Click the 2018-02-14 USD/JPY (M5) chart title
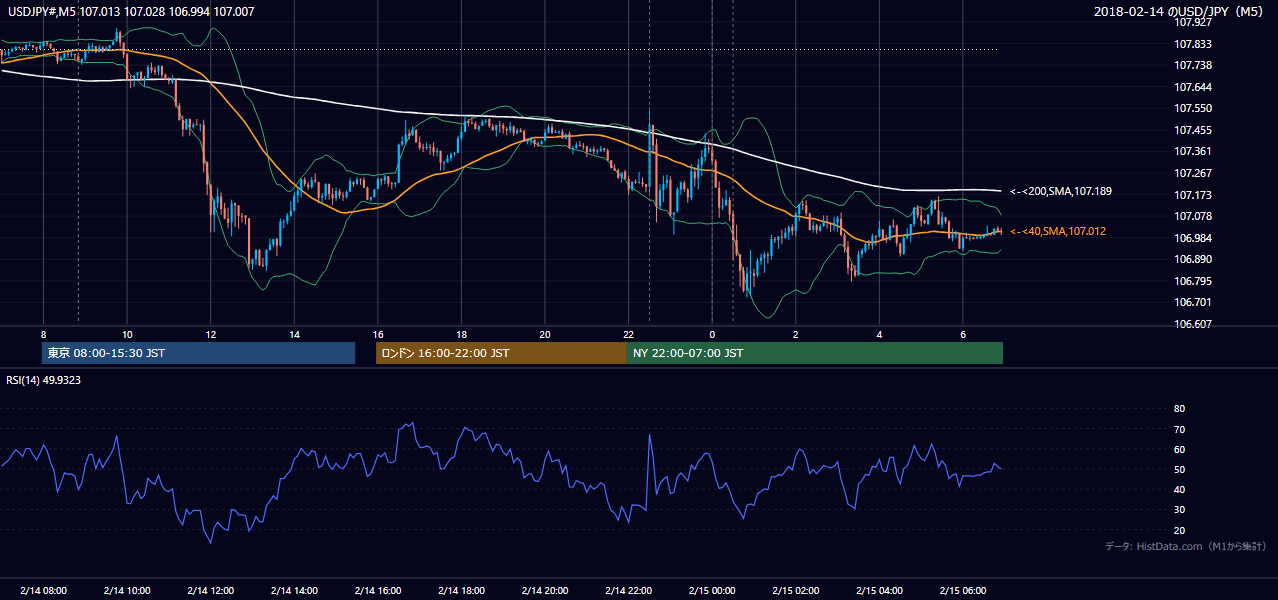The image size is (1278, 600). point(1181,12)
